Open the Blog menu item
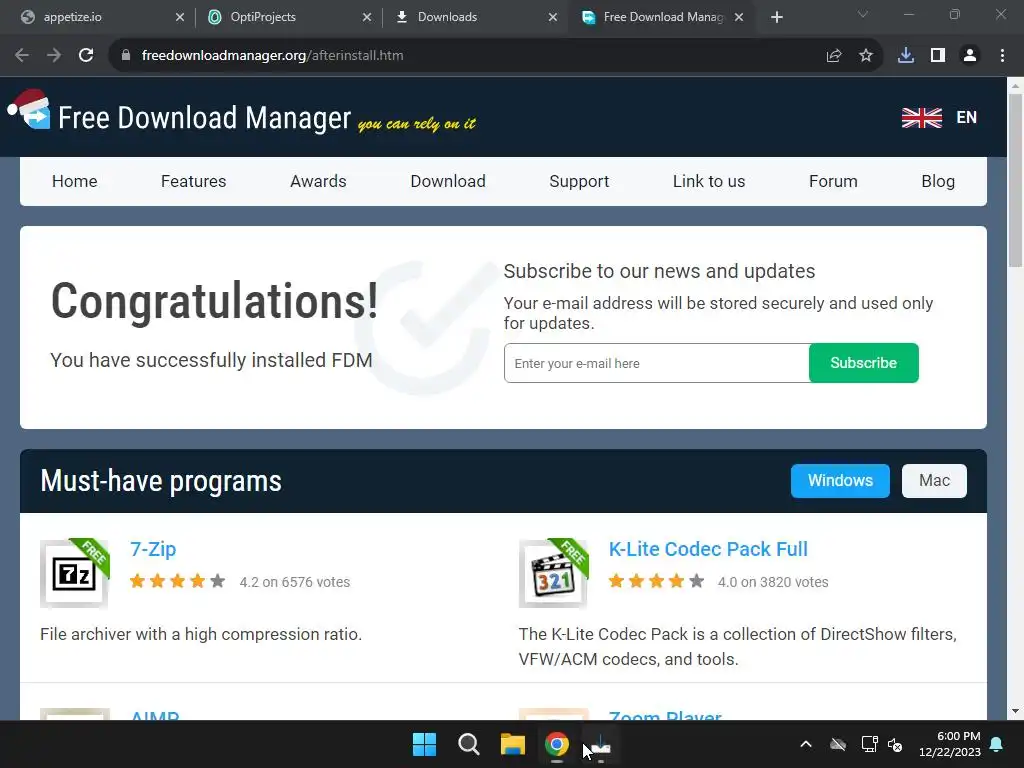Image resolution: width=1024 pixels, height=768 pixels. (x=938, y=182)
